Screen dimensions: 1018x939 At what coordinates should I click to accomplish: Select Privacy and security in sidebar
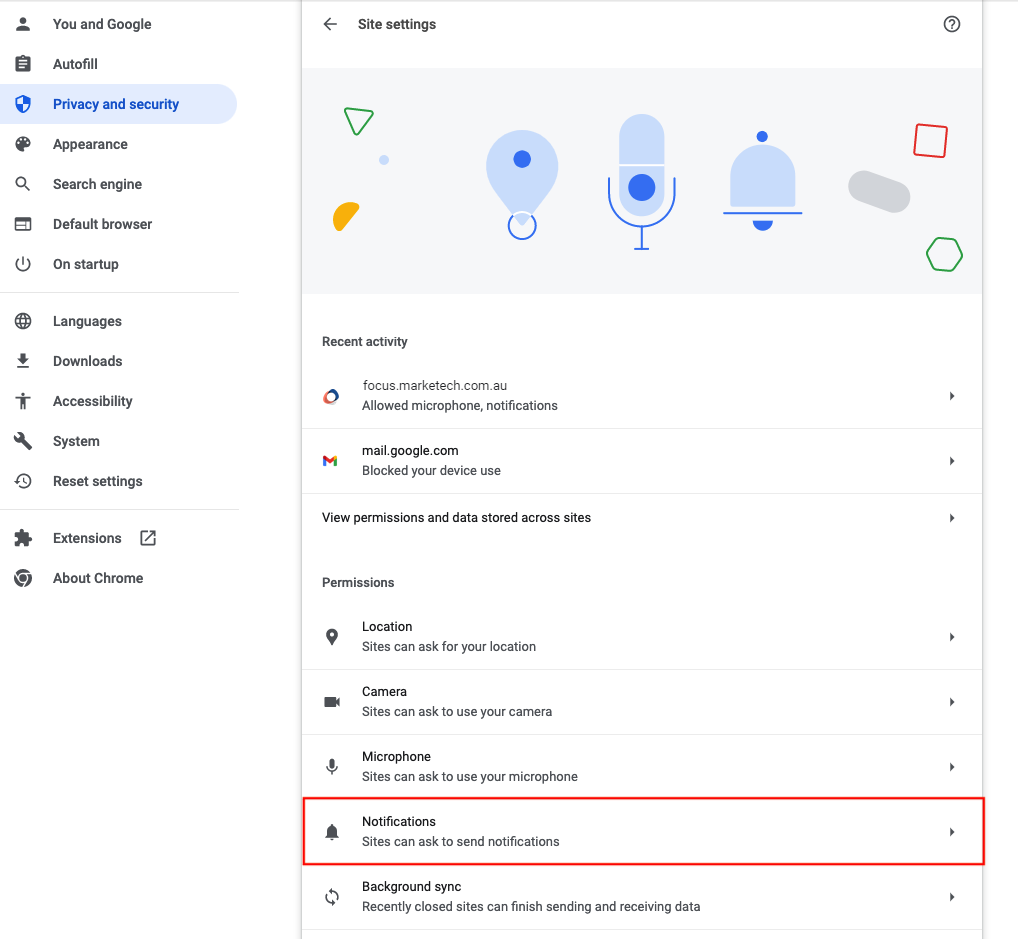pyautogui.click(x=118, y=104)
